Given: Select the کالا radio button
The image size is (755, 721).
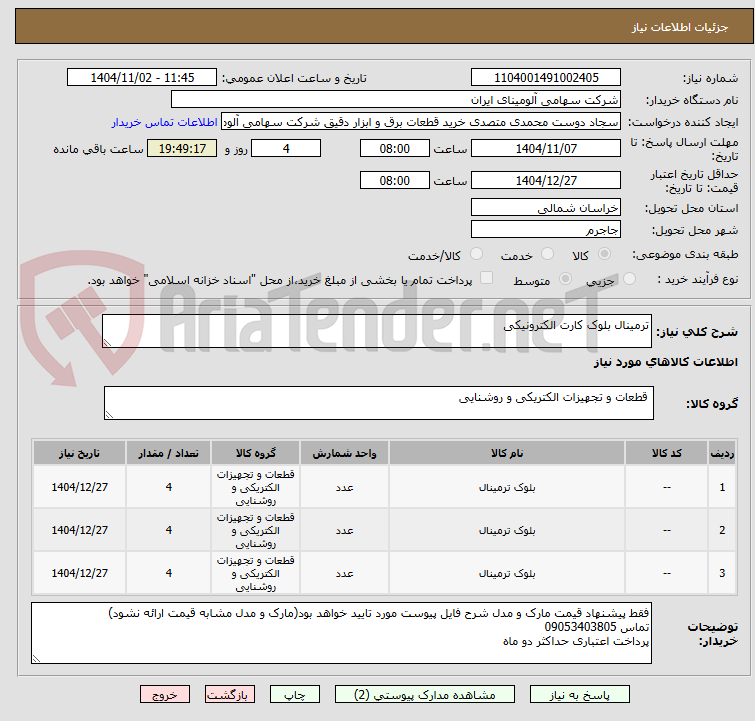Looking at the screenshot, I should pyautogui.click(x=604, y=254).
